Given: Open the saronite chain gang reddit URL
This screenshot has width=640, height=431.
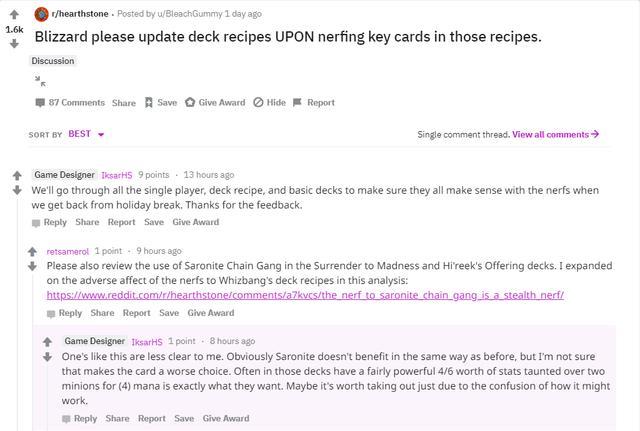Looking at the screenshot, I should pyautogui.click(x=305, y=295).
